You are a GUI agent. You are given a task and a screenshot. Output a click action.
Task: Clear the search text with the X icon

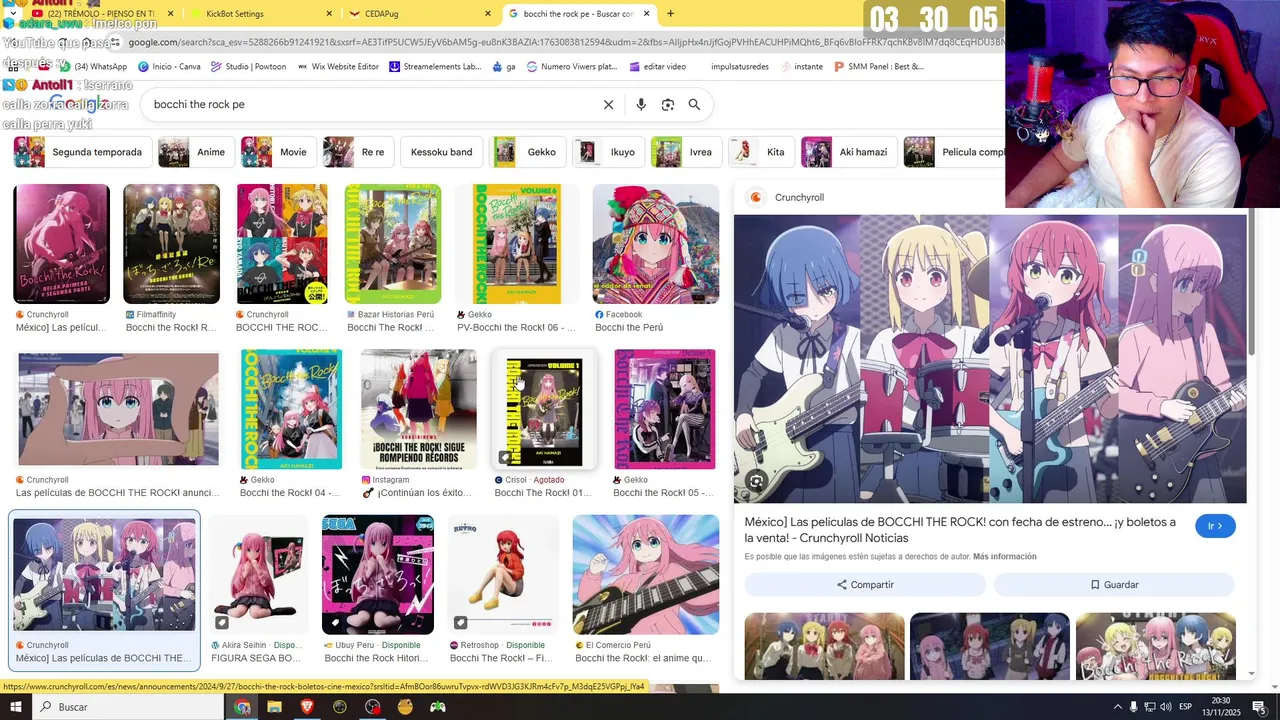[x=608, y=104]
